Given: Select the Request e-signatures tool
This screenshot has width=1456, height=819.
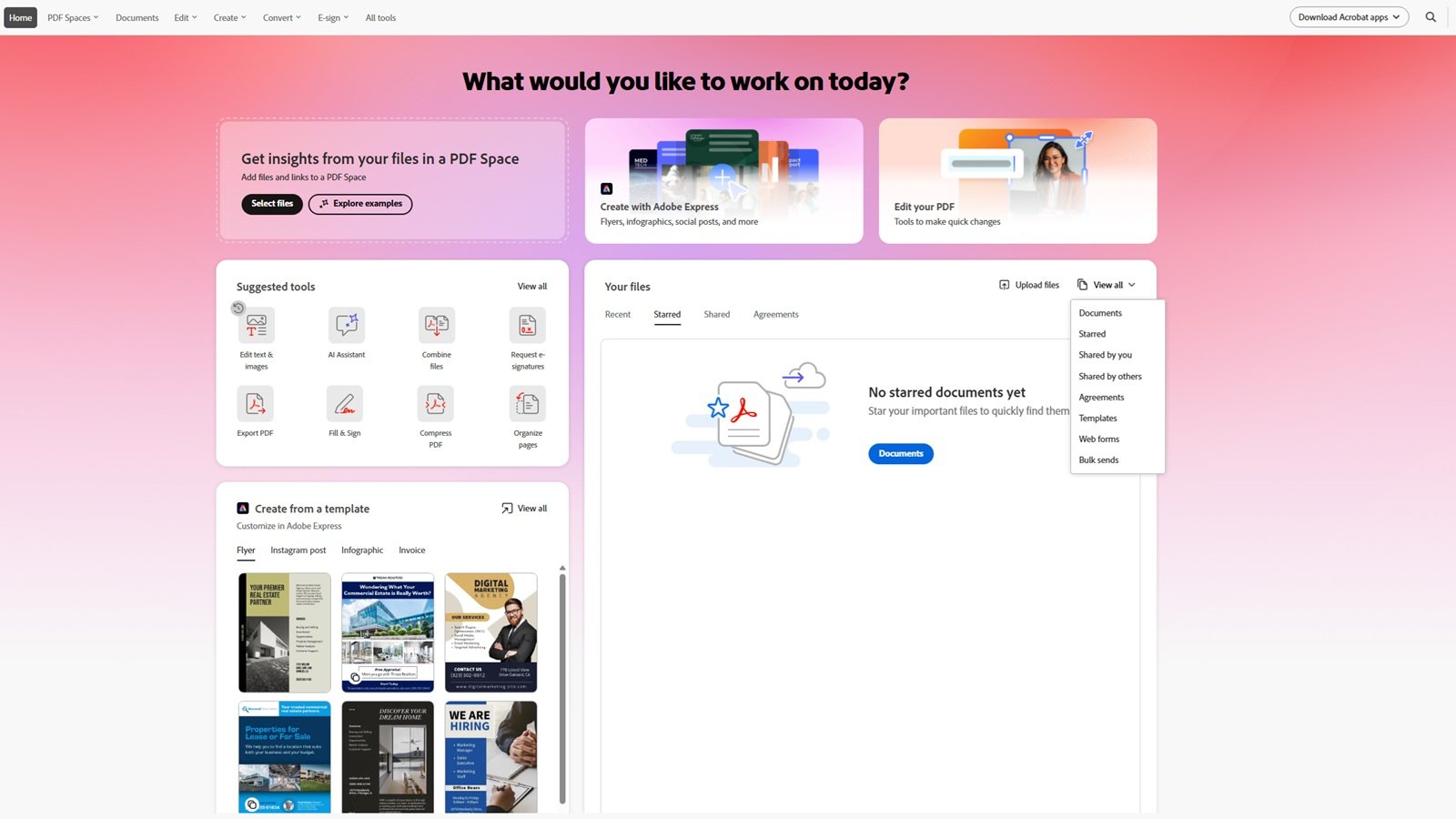Looking at the screenshot, I should [x=527, y=326].
